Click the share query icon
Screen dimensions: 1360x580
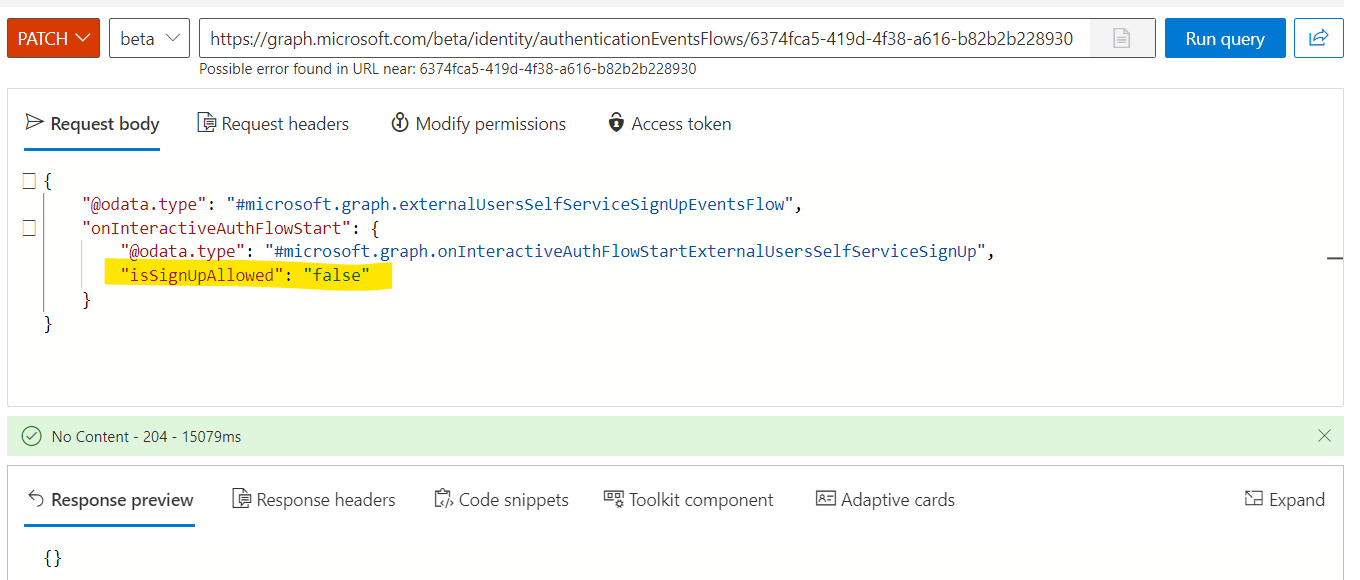click(x=1318, y=36)
